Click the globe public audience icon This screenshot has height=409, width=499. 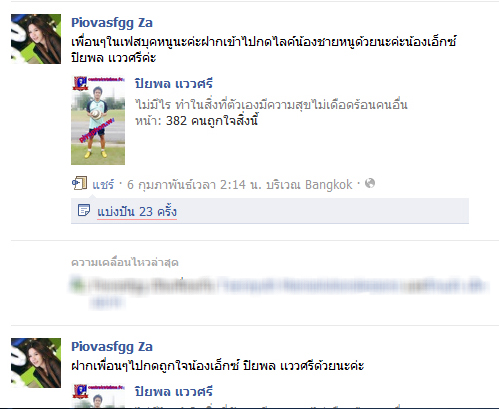coord(370,183)
